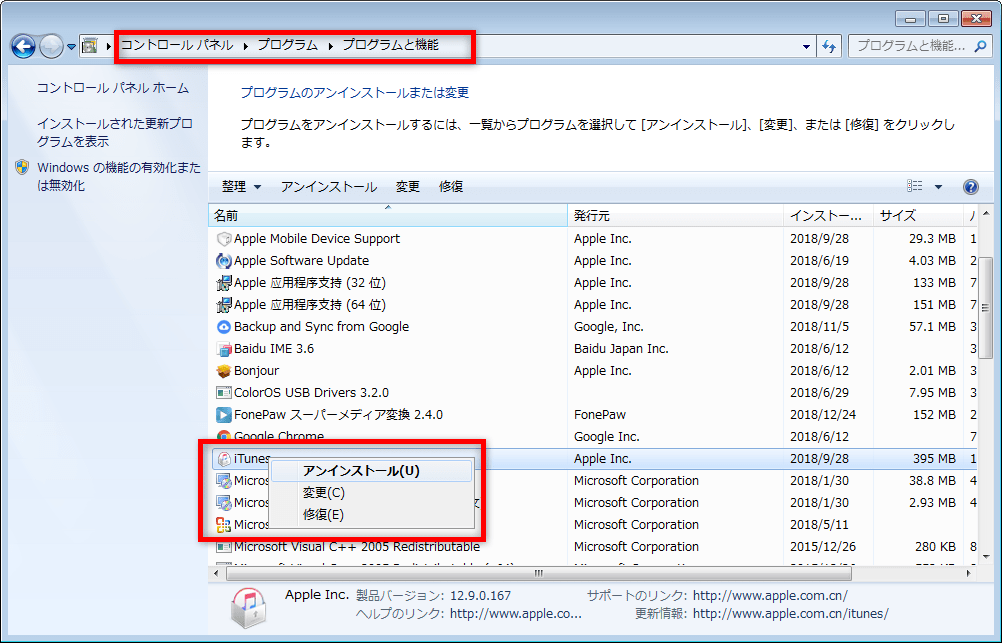Select Bonjour program name
This screenshot has height=643, width=1002.
click(x=256, y=371)
